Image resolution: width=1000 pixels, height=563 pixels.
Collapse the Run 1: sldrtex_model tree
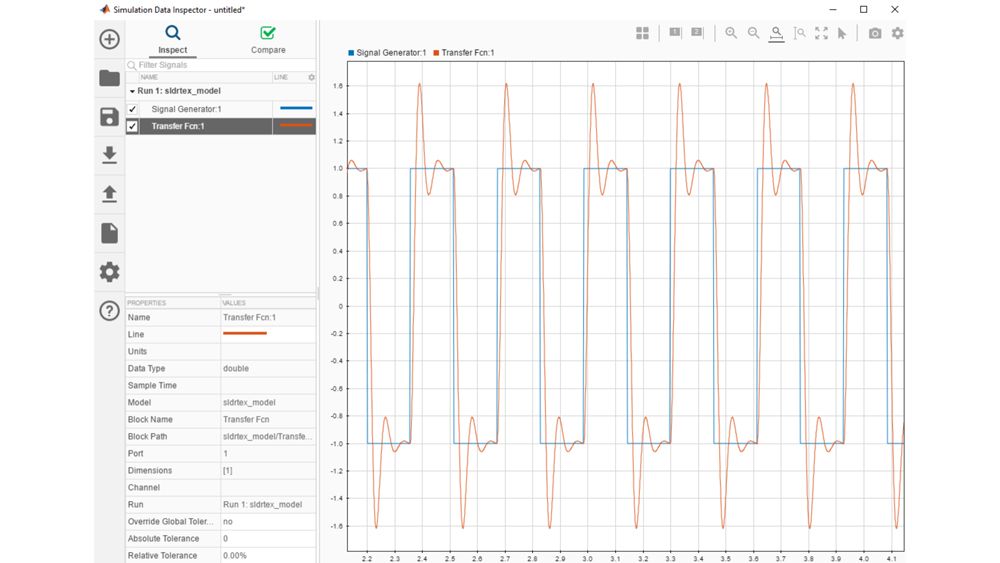pos(132,91)
